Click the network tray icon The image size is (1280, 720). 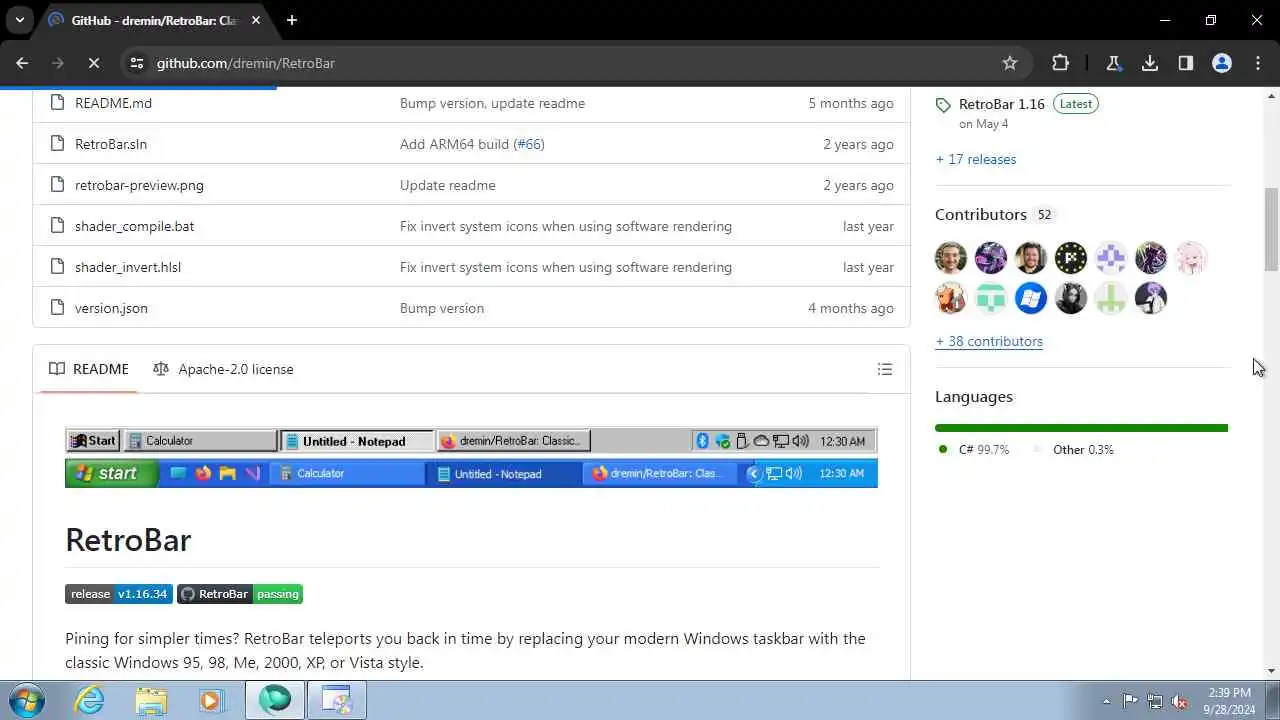click(1155, 701)
